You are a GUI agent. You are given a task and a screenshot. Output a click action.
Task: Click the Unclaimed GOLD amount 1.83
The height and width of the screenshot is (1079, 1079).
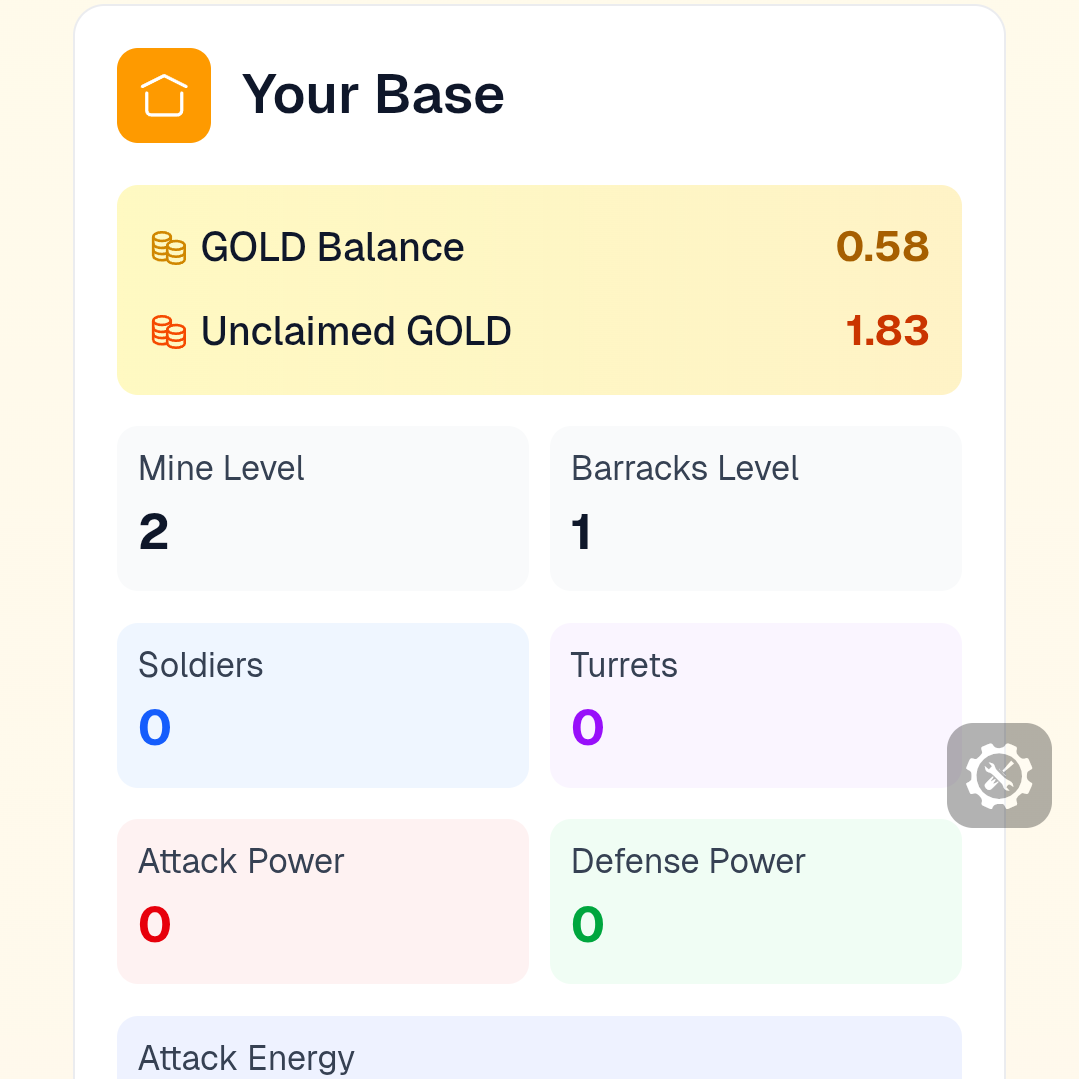point(887,331)
